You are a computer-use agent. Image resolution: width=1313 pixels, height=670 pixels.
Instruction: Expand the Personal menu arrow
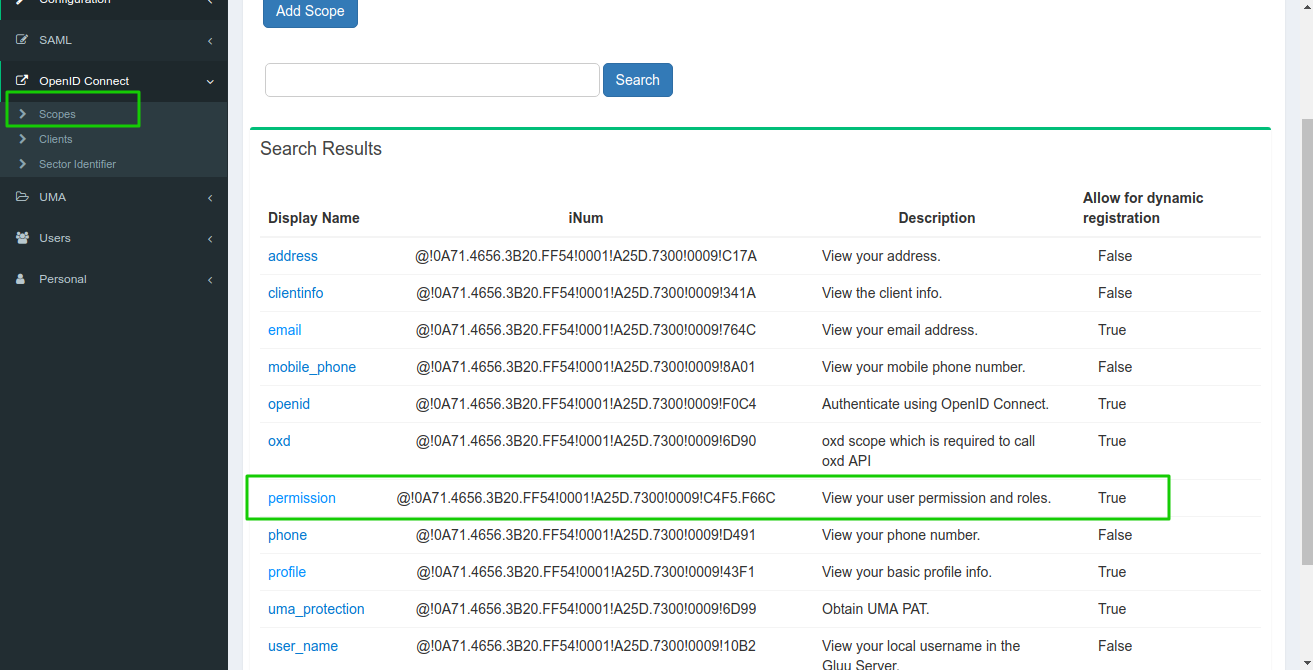click(210, 280)
